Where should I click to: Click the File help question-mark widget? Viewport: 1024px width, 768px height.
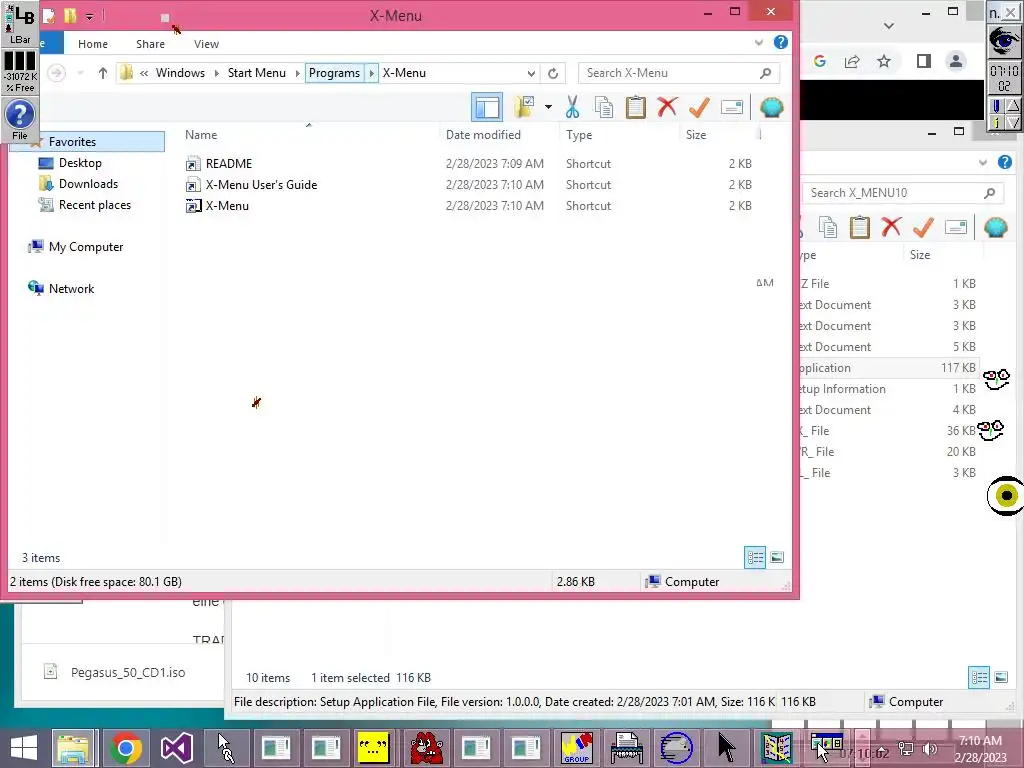click(20, 120)
